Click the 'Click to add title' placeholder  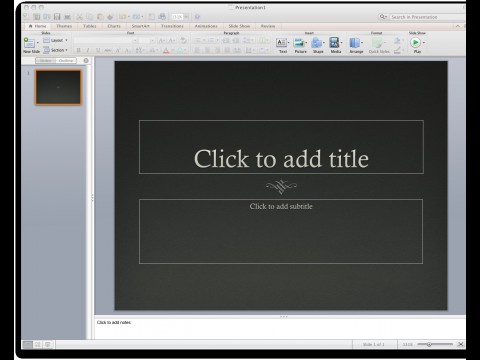[x=281, y=147]
